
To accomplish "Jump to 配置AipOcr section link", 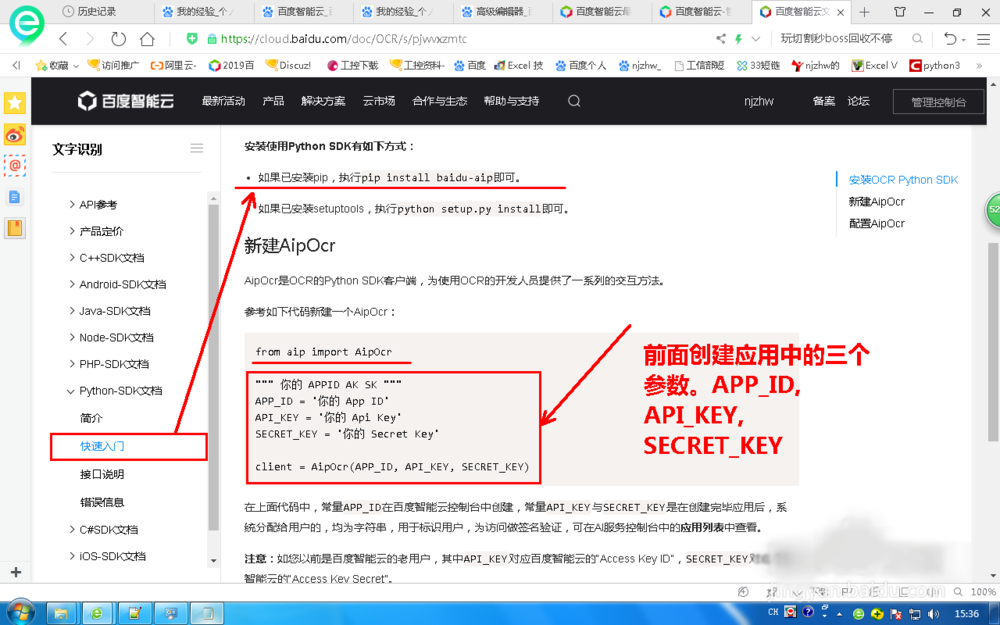I will pos(876,223).
